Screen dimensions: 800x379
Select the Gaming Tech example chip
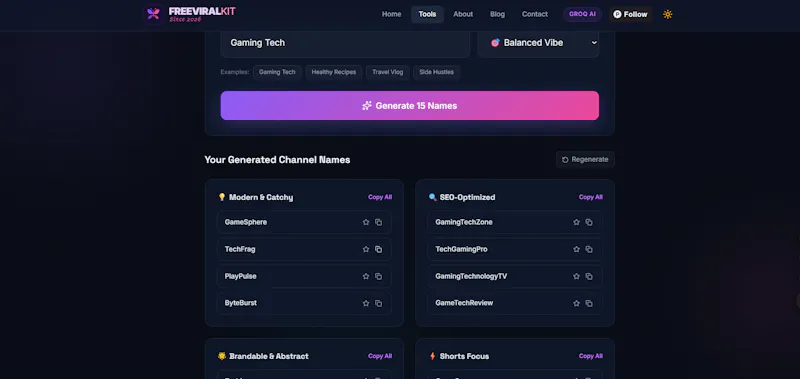tap(277, 72)
